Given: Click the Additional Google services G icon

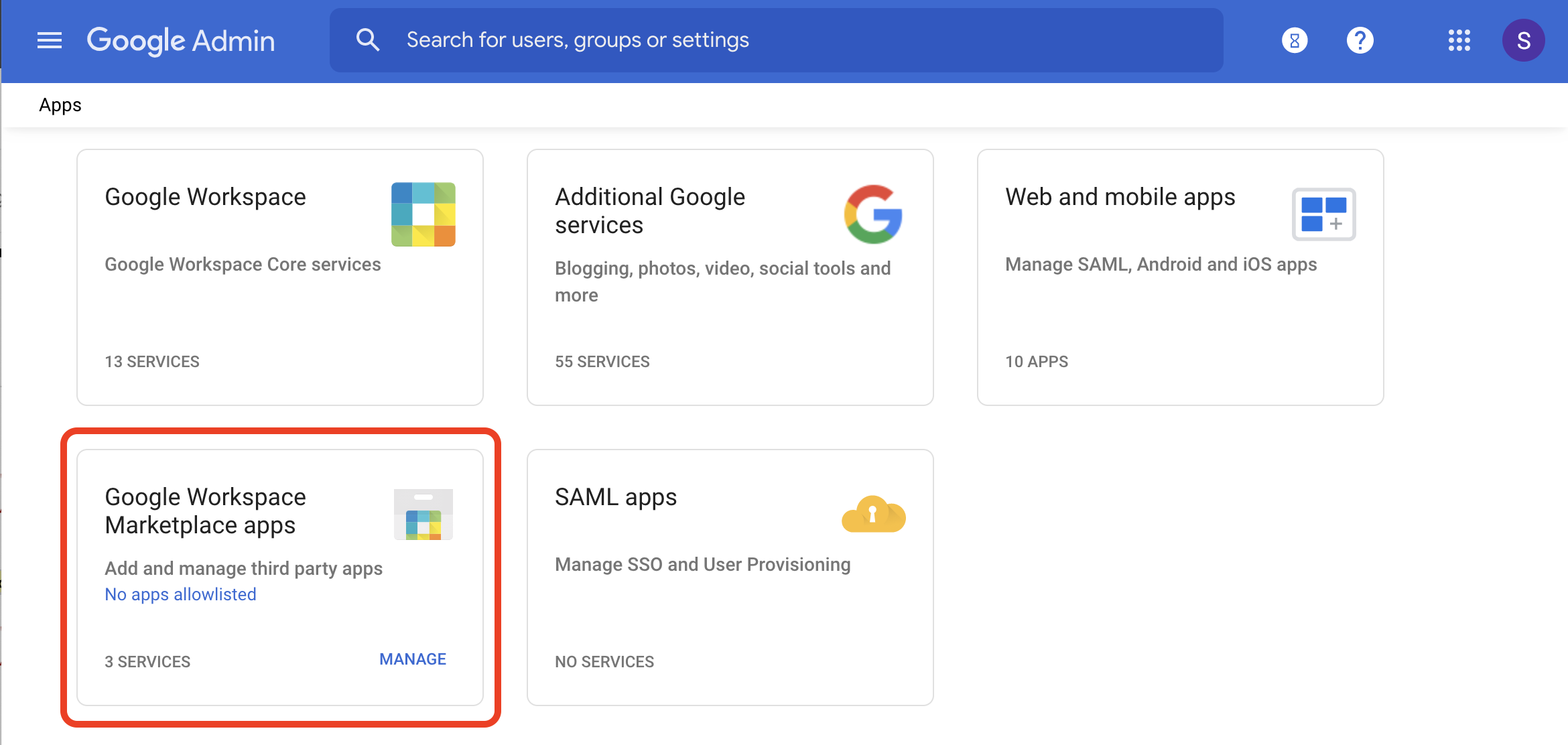Looking at the screenshot, I should 872,213.
